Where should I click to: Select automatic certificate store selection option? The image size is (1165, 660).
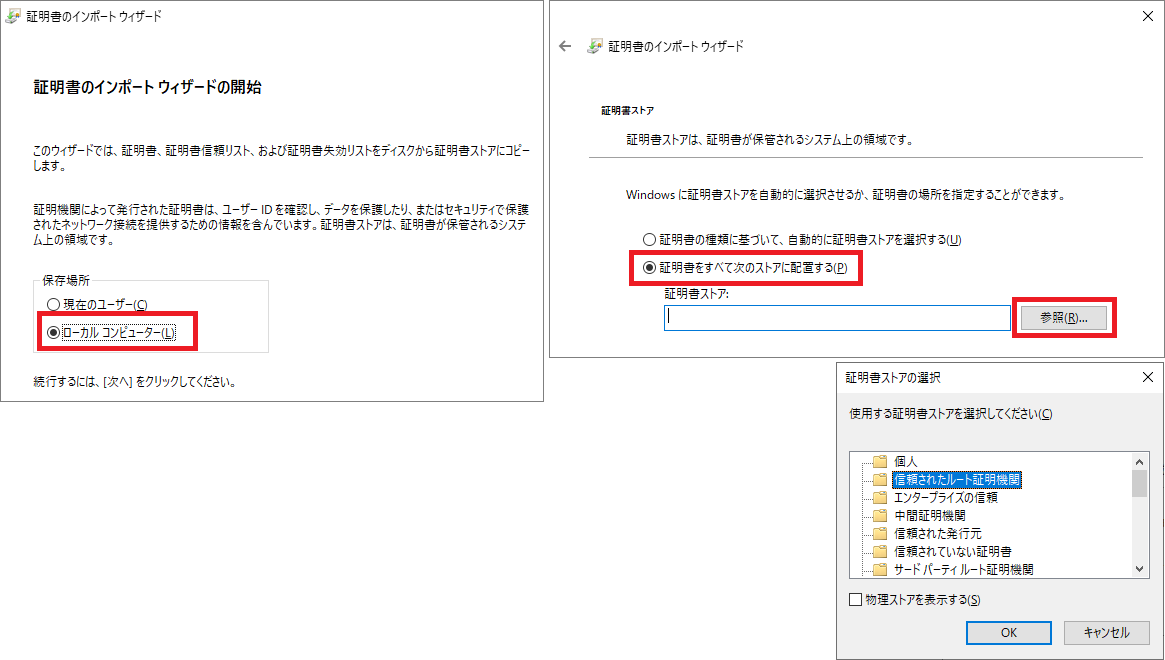pyautogui.click(x=650, y=240)
